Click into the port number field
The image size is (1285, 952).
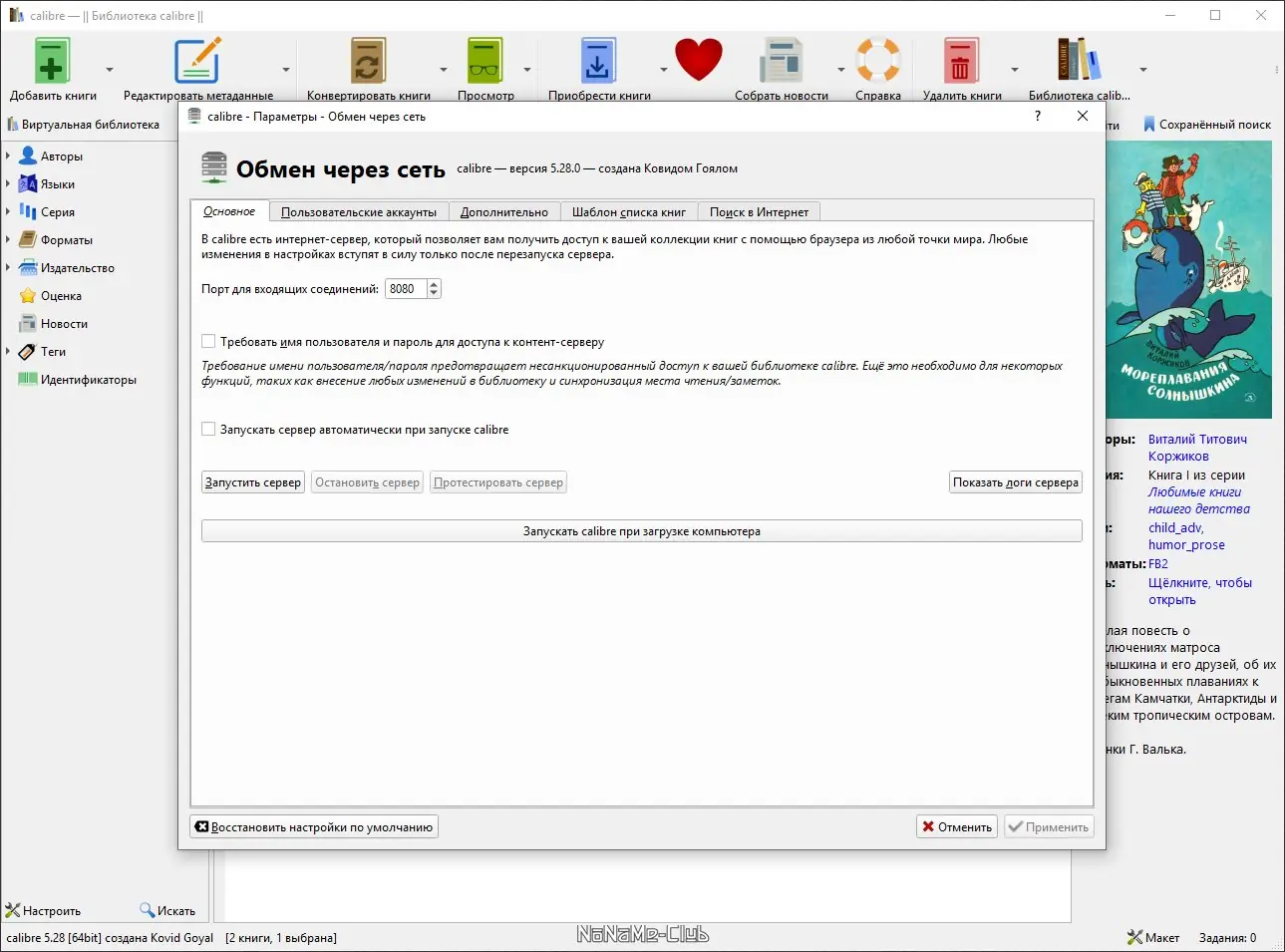pos(406,289)
